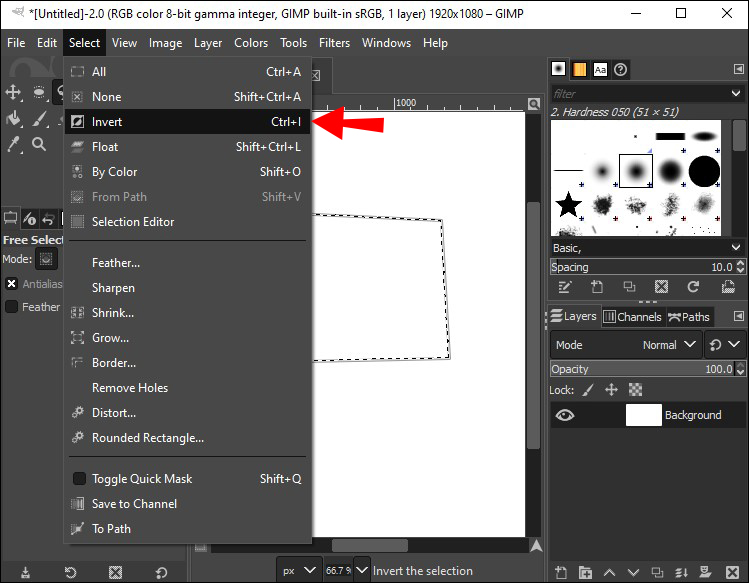Click the layer Opacity slider
This screenshot has height=583, width=749.
642,369
